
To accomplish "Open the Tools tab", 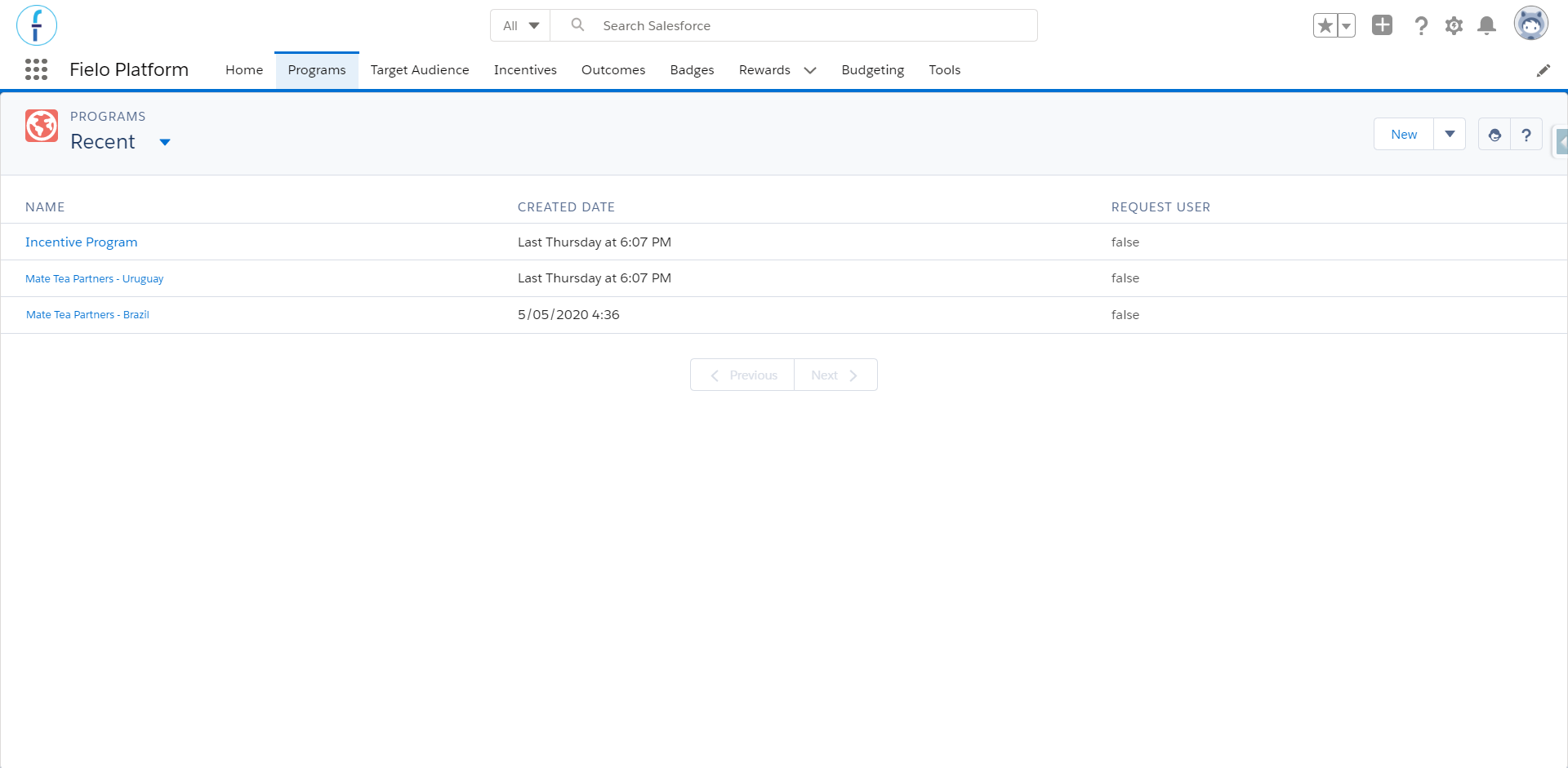I will pyautogui.click(x=944, y=70).
